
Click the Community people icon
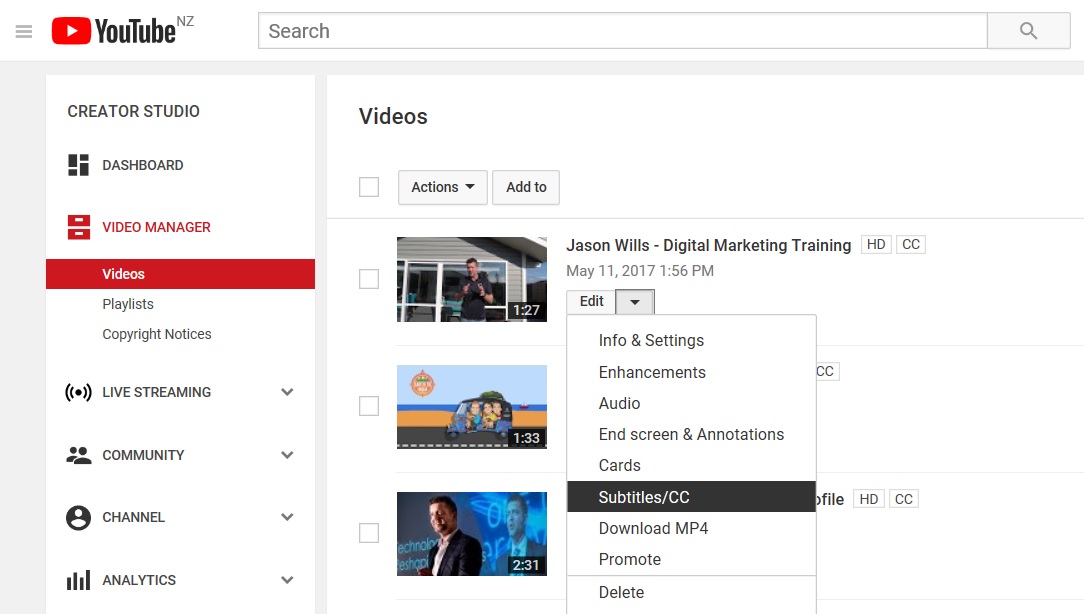pos(78,455)
